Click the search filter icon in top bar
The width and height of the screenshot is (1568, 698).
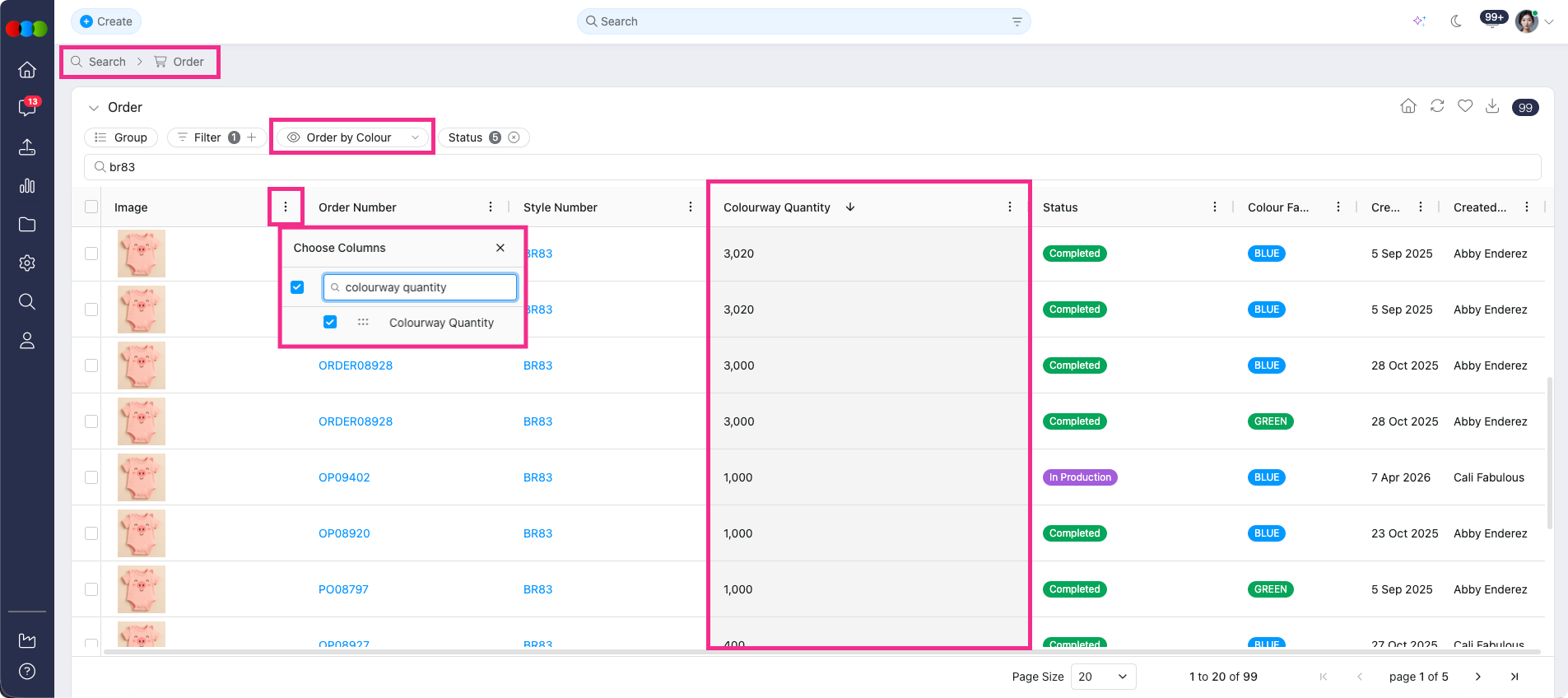coord(1017,21)
